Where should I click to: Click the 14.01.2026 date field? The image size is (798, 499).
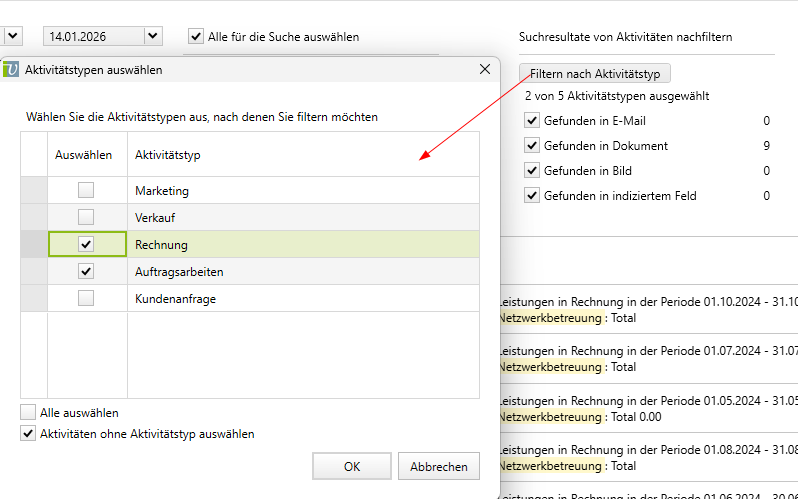(93, 36)
